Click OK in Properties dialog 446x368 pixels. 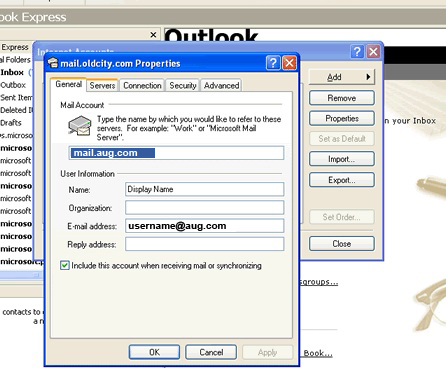point(154,352)
